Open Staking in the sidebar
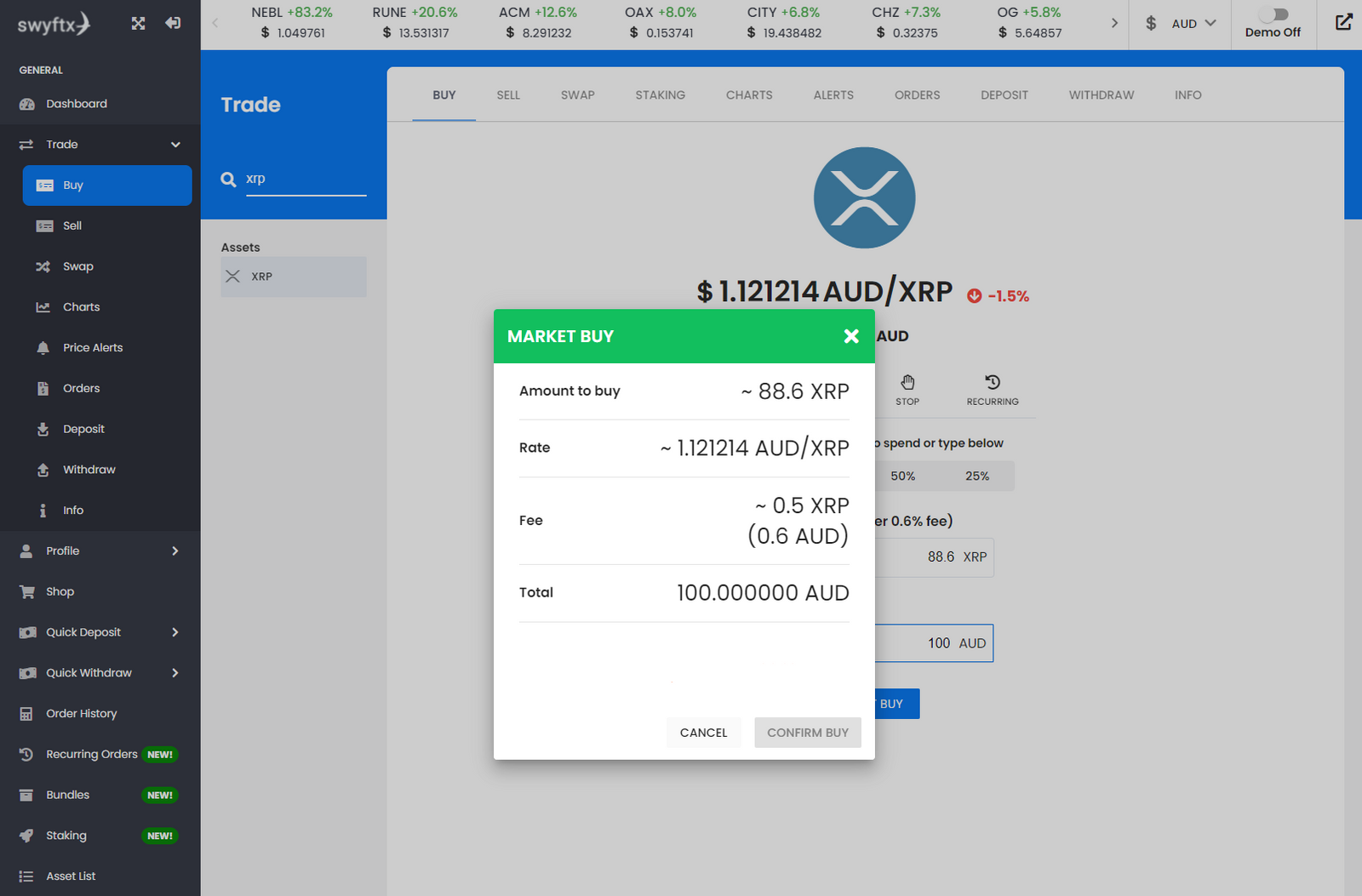The image size is (1362, 896). click(x=100, y=836)
